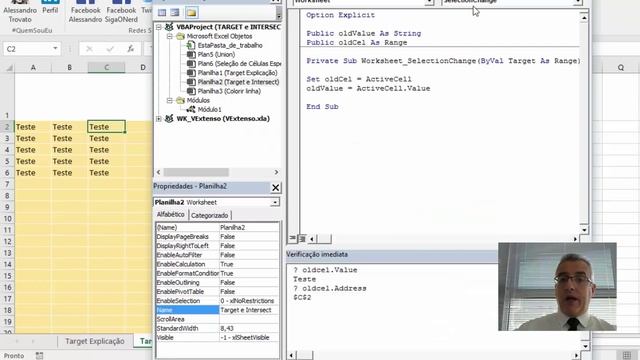Image resolution: width=640 pixels, height=360 pixels.
Task: Click View Object icon in Project Explorer
Action: click(x=175, y=12)
